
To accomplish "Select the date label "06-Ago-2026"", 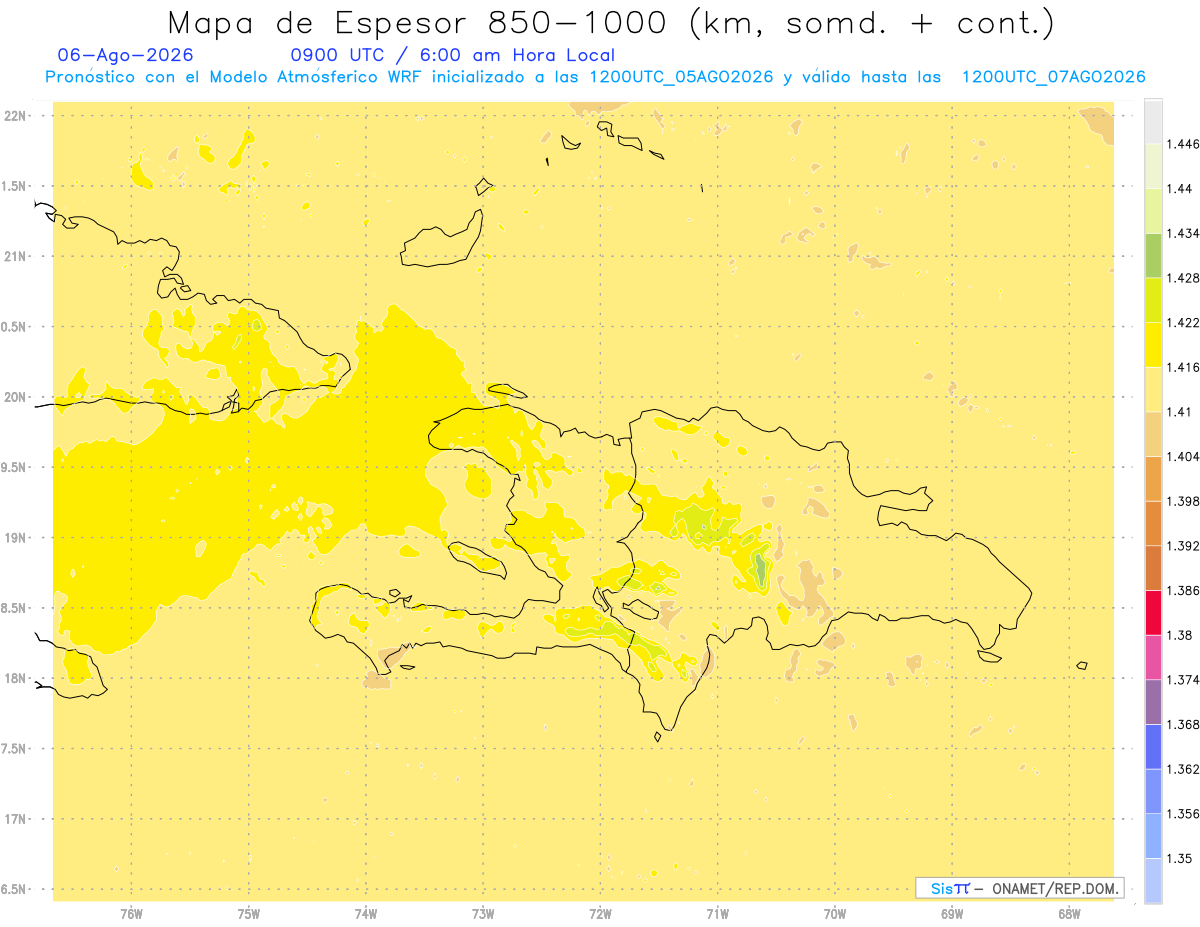I will point(126,55).
